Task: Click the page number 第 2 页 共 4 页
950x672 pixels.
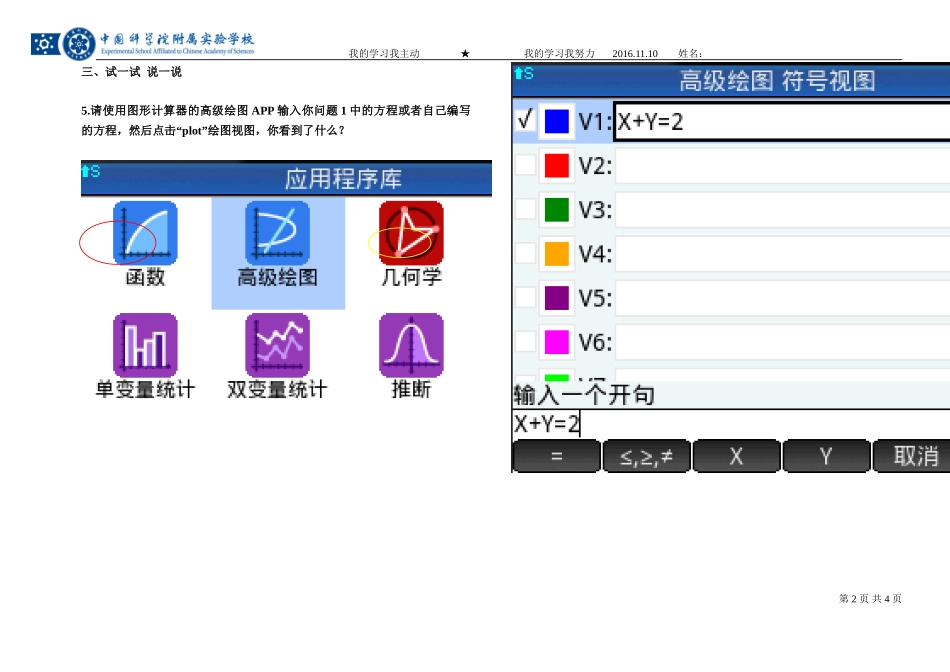Action: [x=870, y=599]
